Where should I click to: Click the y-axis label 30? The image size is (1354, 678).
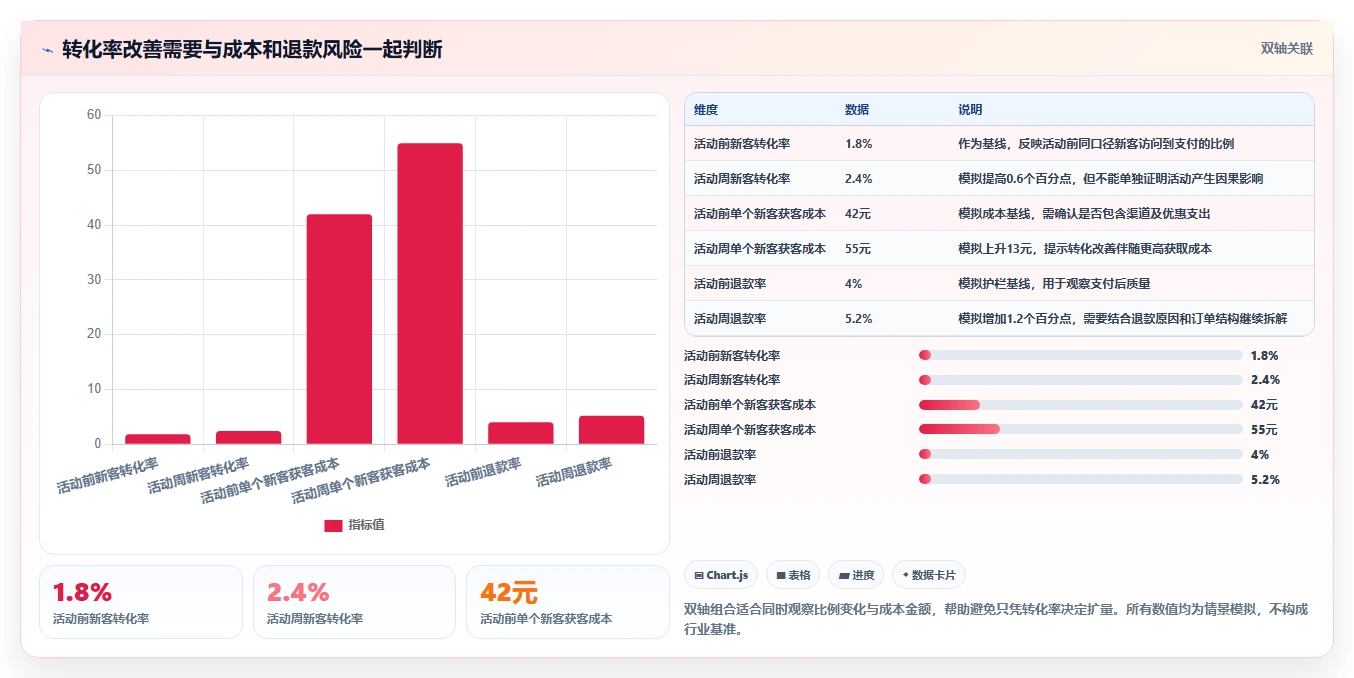point(94,279)
